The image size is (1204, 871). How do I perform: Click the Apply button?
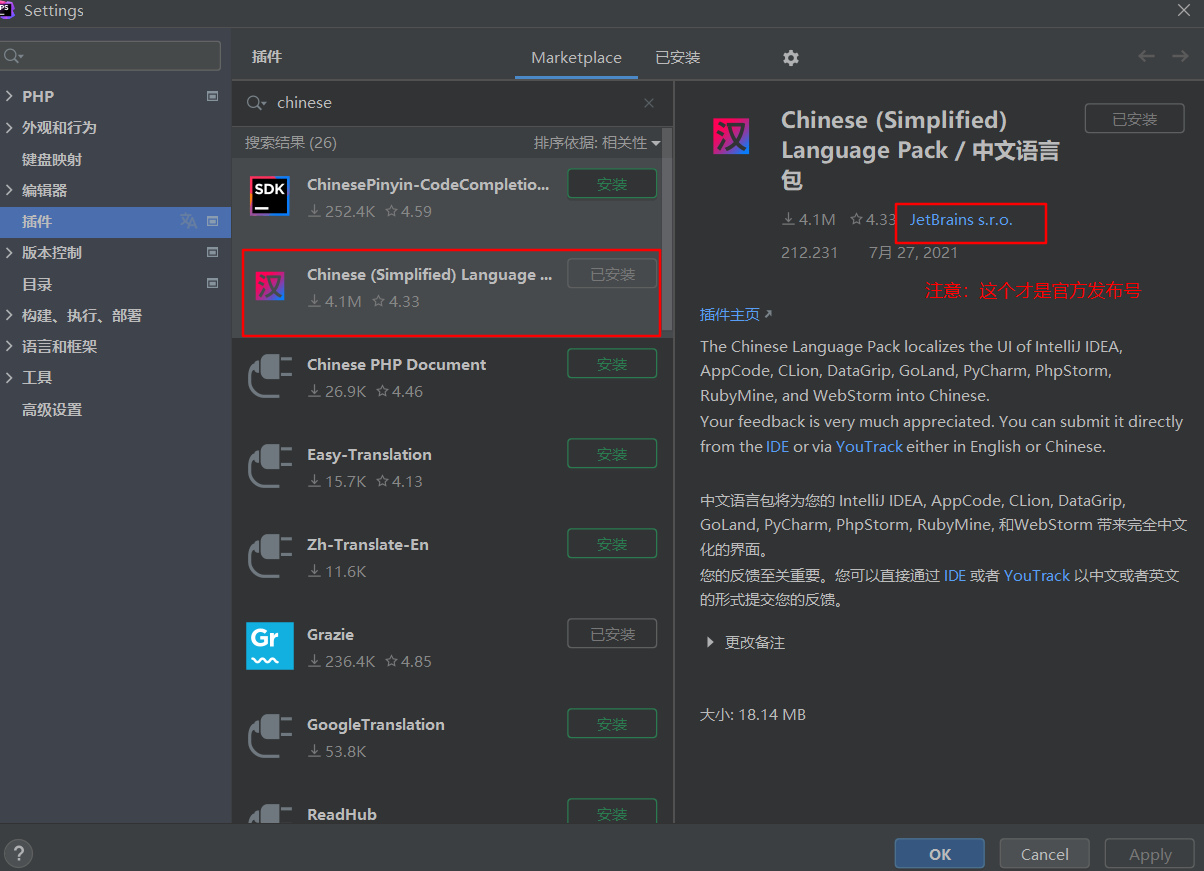pyautogui.click(x=1150, y=854)
